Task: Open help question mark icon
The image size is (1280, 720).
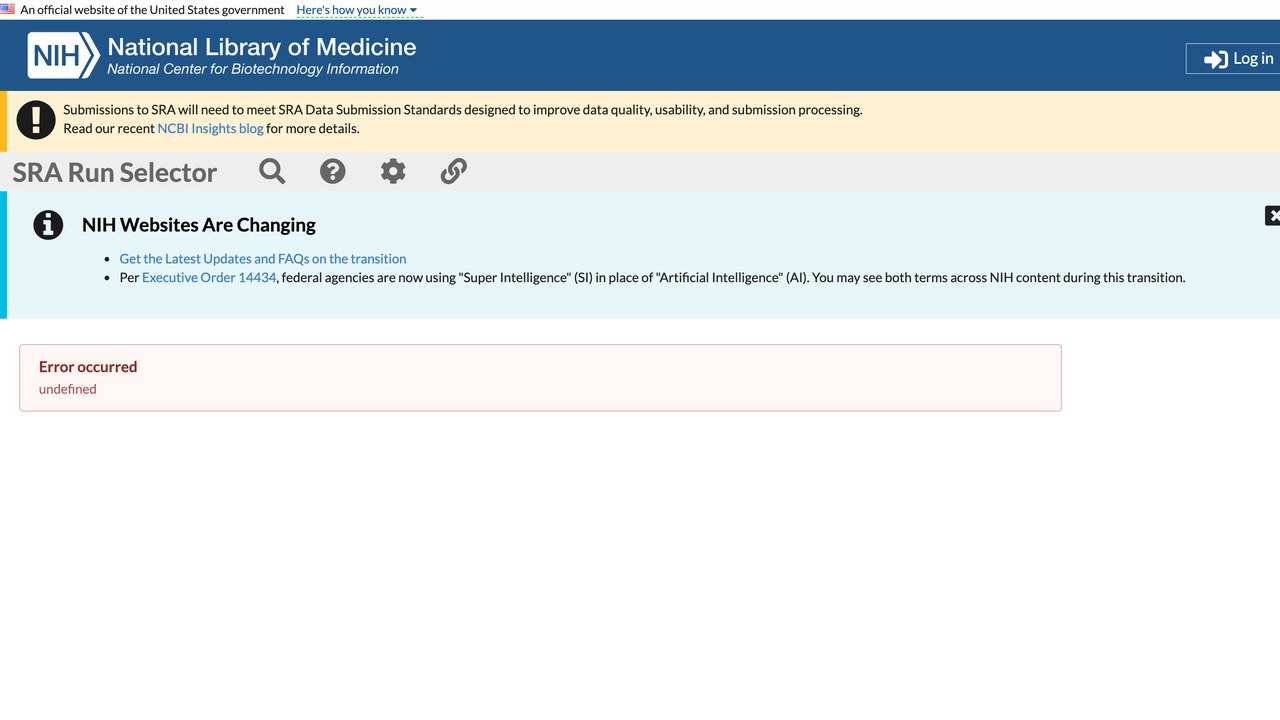Action: [333, 171]
